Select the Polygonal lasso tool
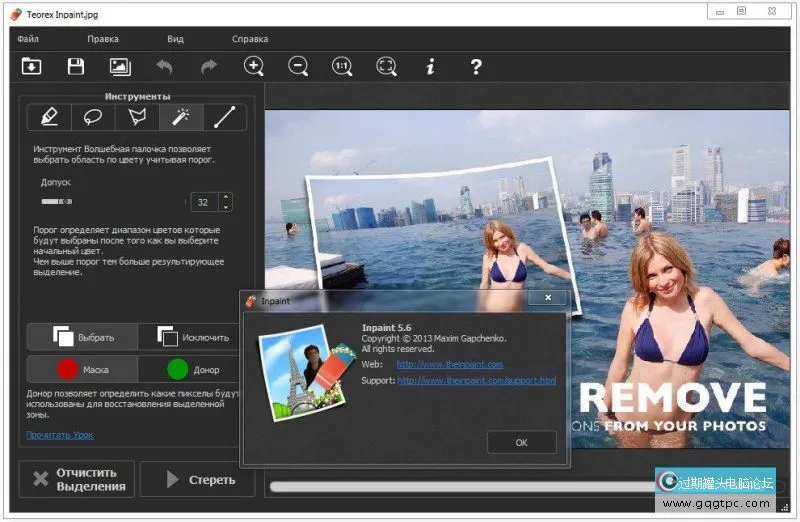The image size is (800, 522). pos(137,117)
